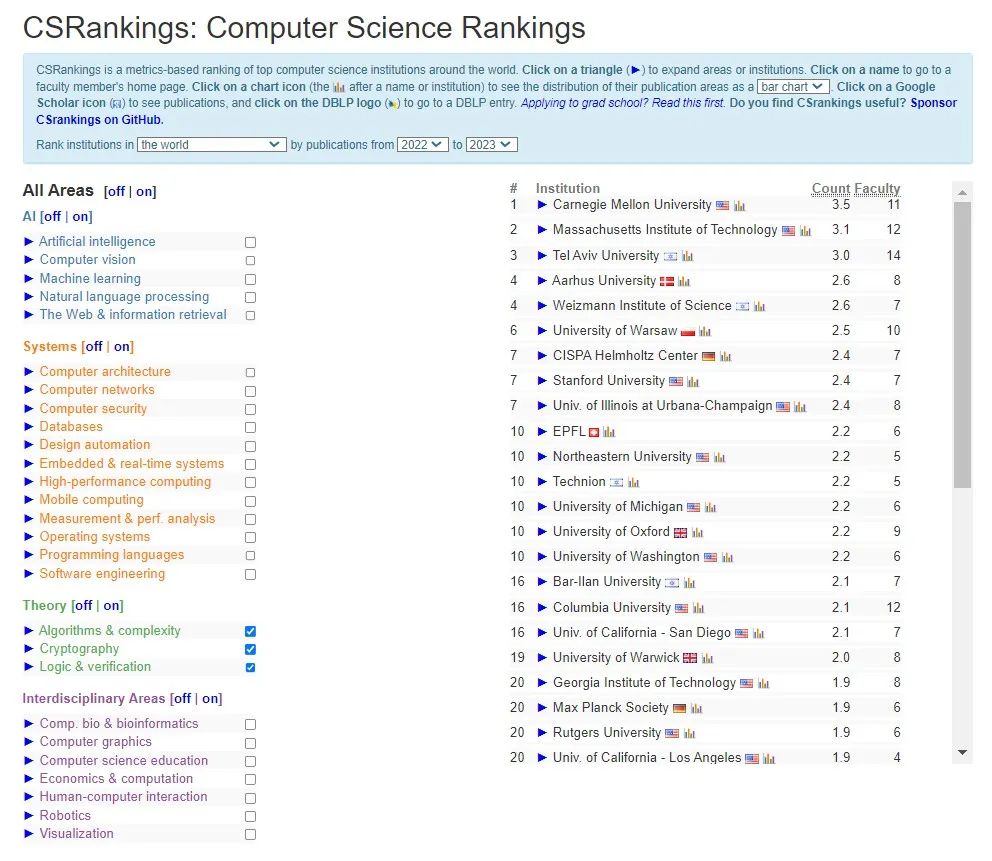Enable the Machine learning checkbox
Image resolution: width=992 pixels, height=861 pixels.
pos(250,280)
